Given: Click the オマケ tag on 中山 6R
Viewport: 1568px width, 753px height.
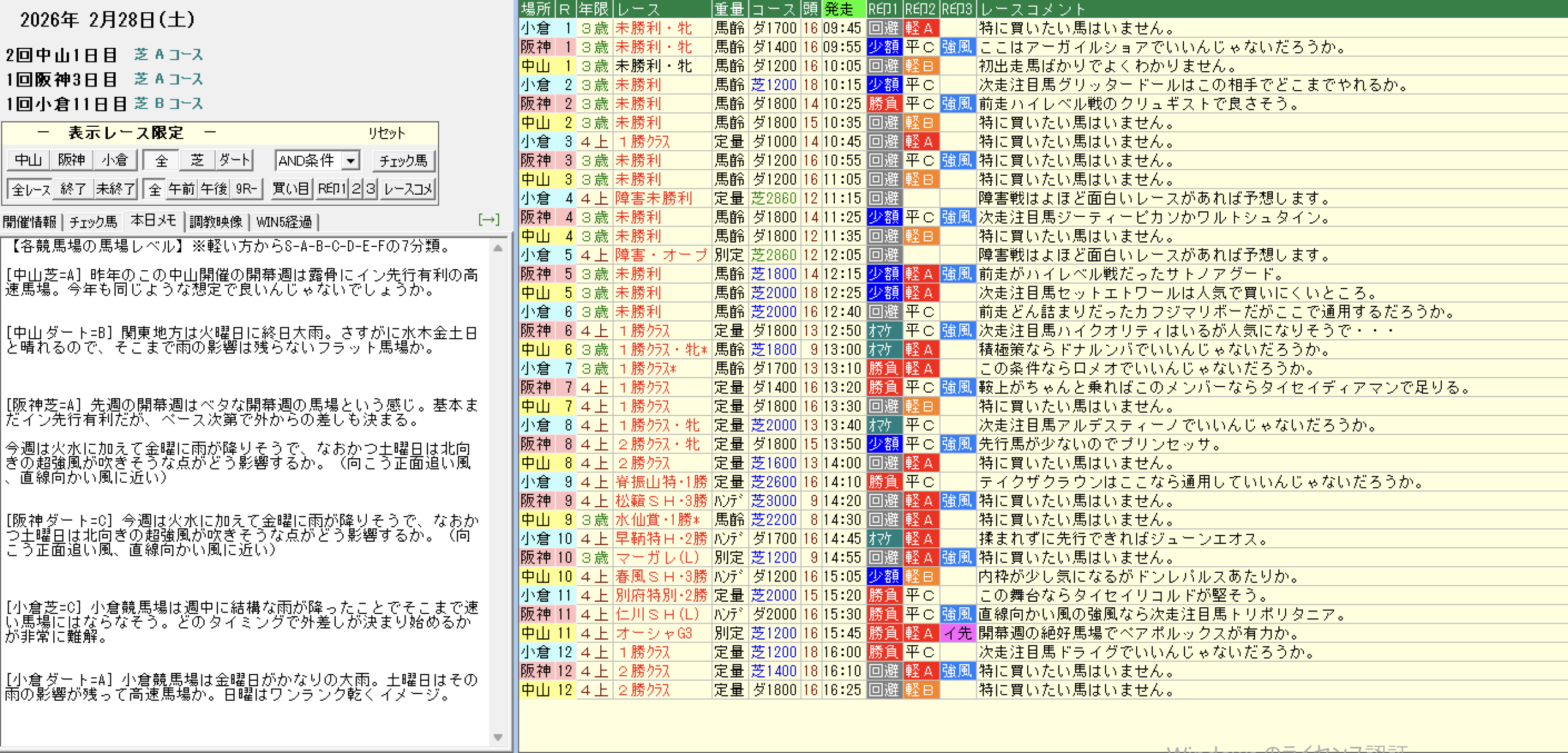Looking at the screenshot, I should pos(883,350).
